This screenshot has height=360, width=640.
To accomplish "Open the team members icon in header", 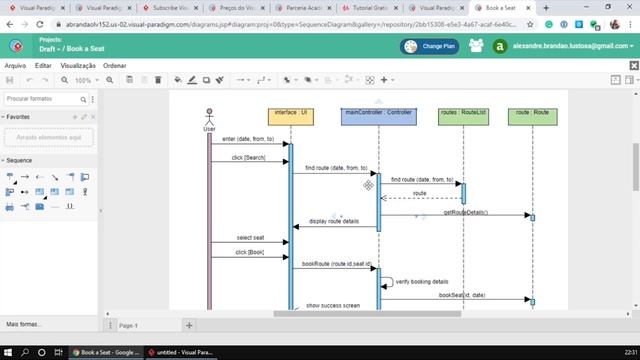I will (x=476, y=46).
